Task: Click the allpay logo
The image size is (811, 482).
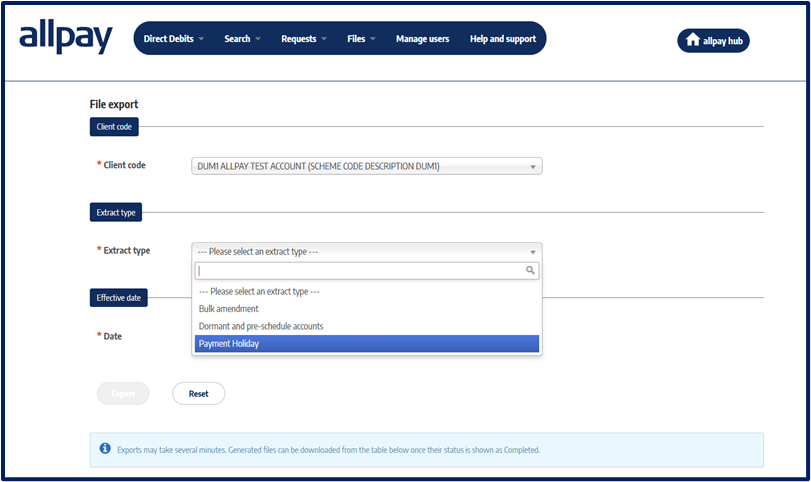Action: [x=66, y=37]
